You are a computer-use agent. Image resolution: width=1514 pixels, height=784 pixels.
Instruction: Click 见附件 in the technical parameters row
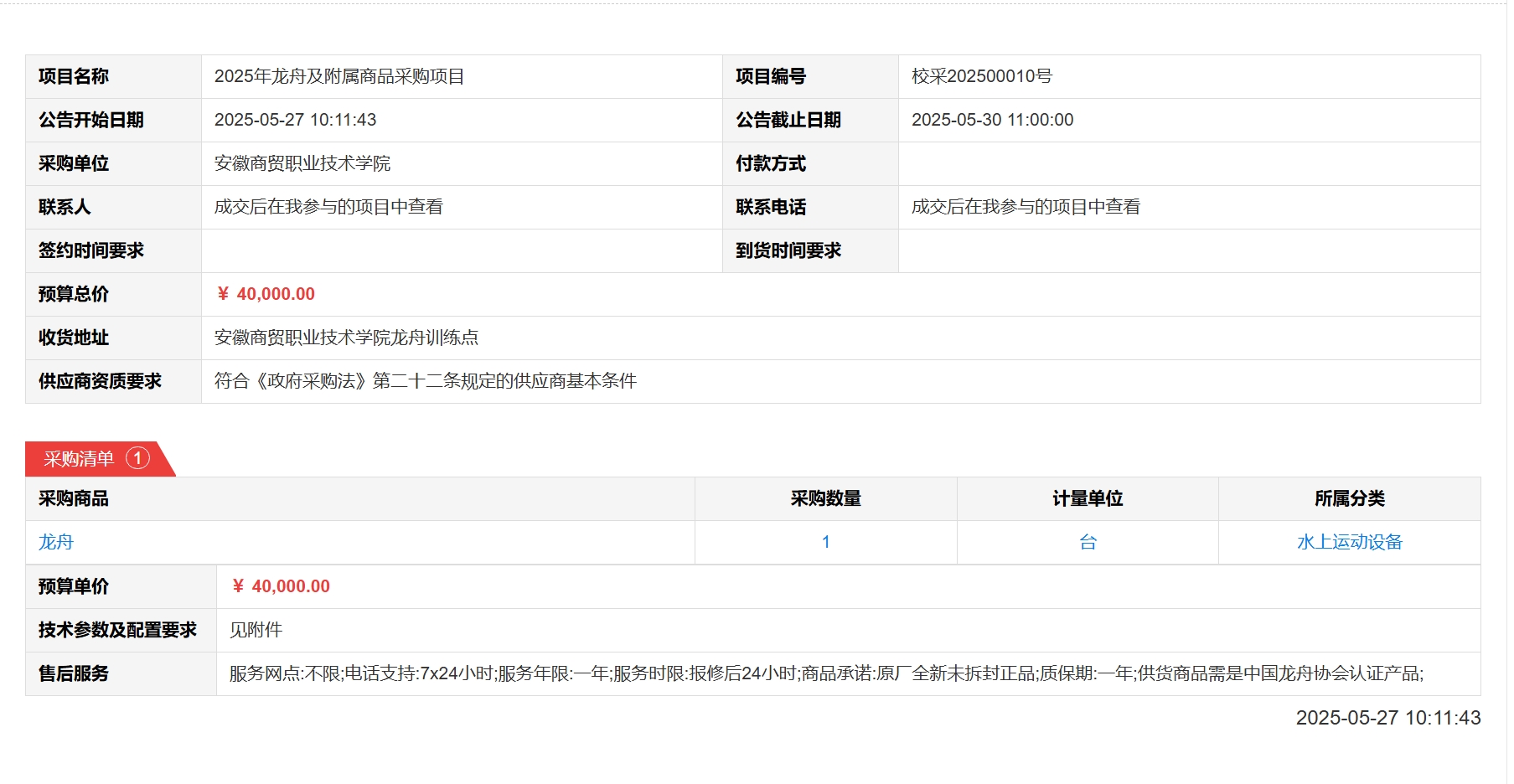[256, 630]
